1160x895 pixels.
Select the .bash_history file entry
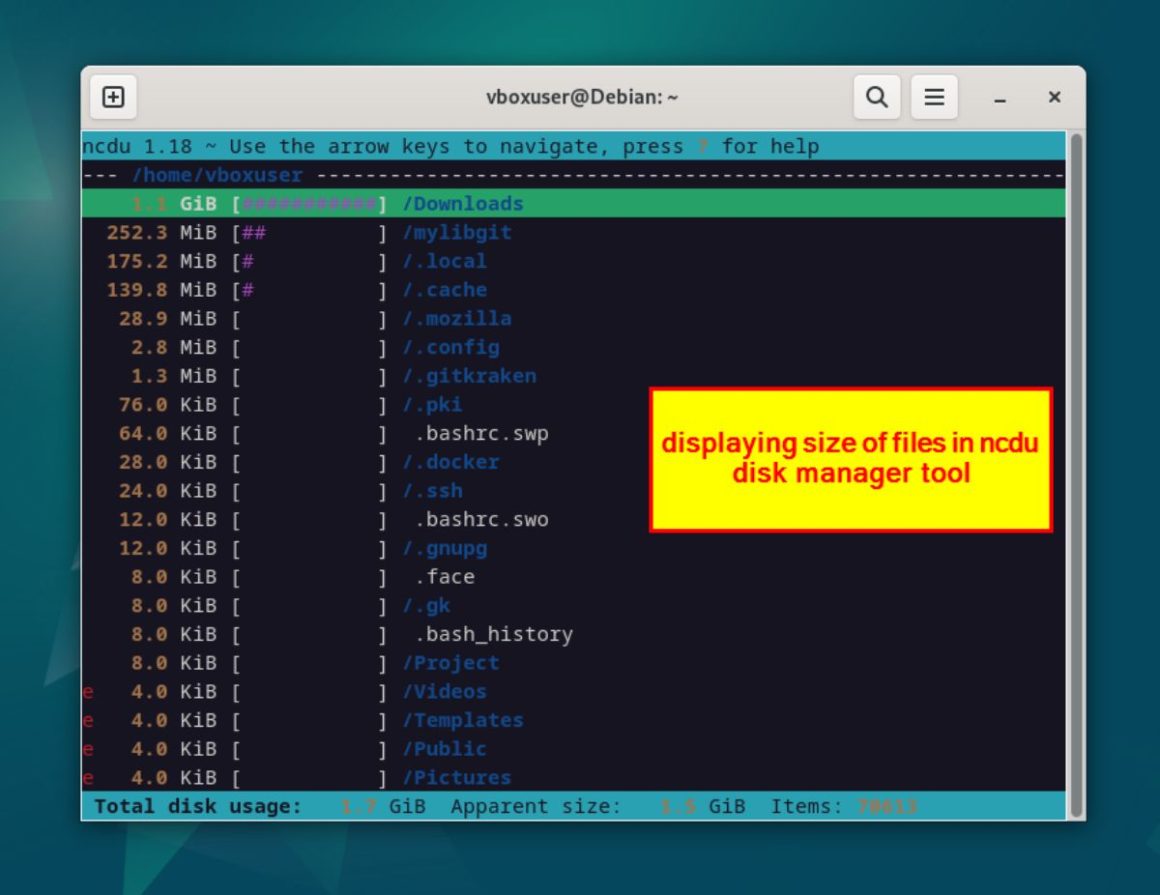click(493, 634)
